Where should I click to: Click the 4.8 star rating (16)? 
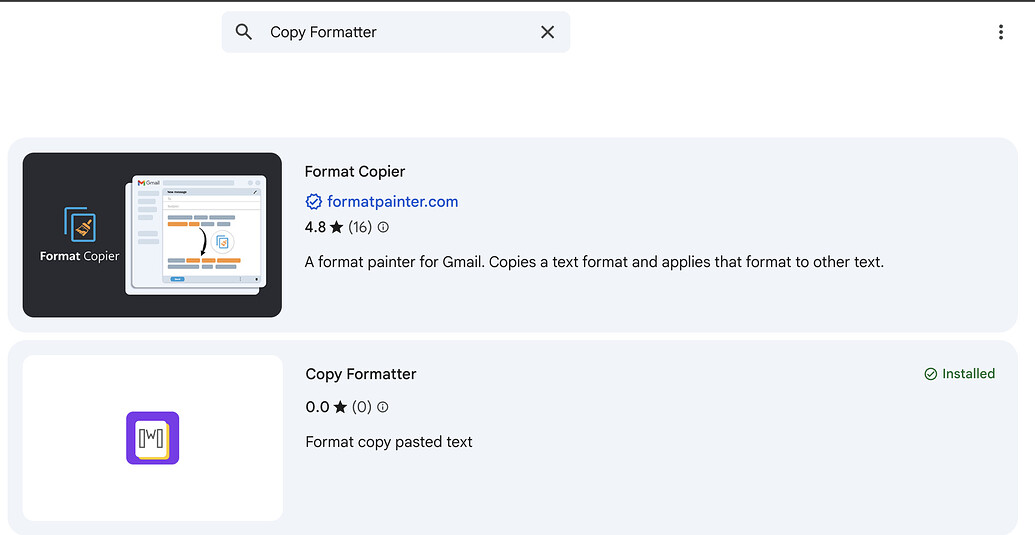pyautogui.click(x=338, y=227)
